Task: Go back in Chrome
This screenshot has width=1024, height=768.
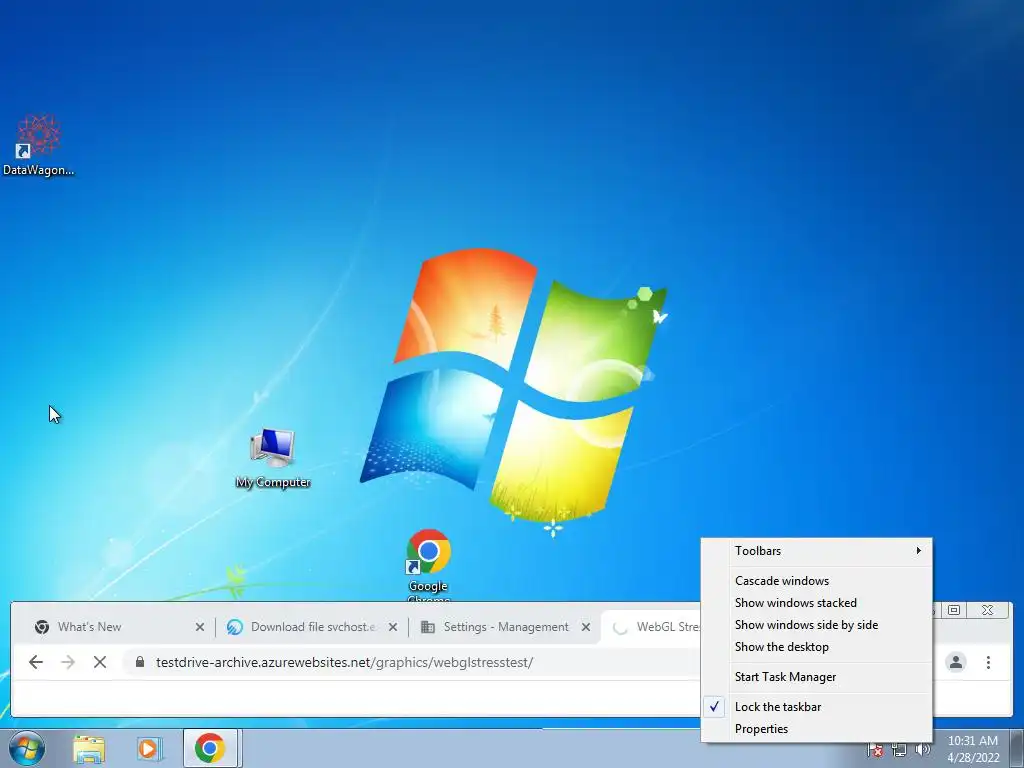Action: pyautogui.click(x=36, y=662)
